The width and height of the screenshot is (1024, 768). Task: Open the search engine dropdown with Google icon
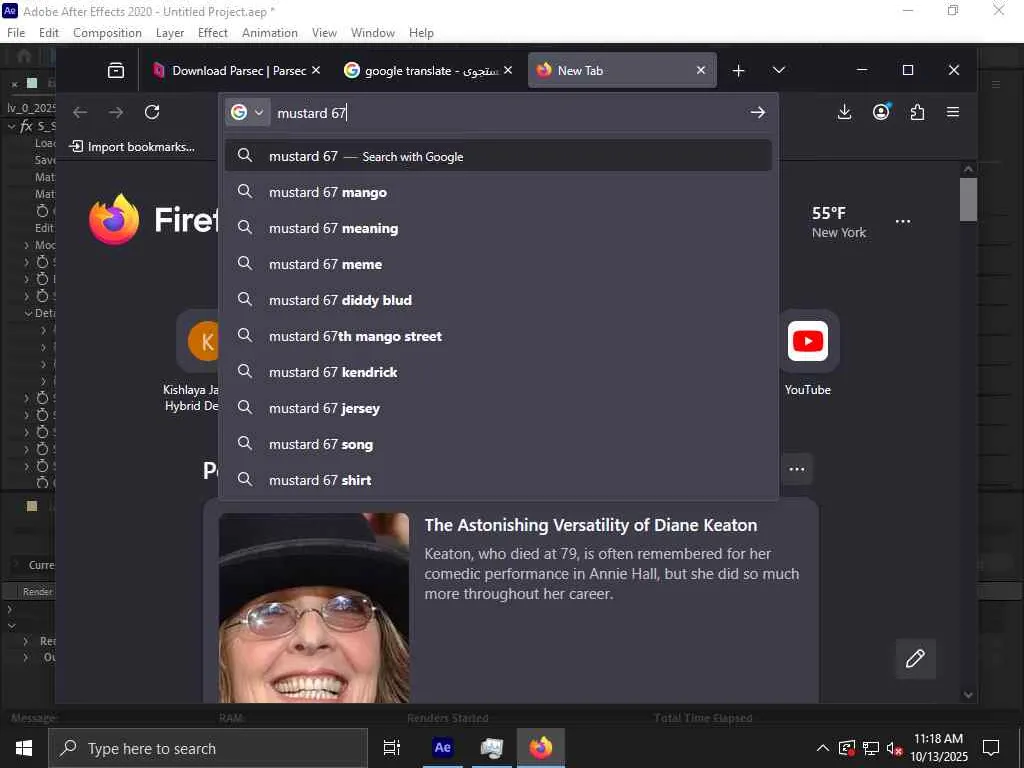coord(247,112)
